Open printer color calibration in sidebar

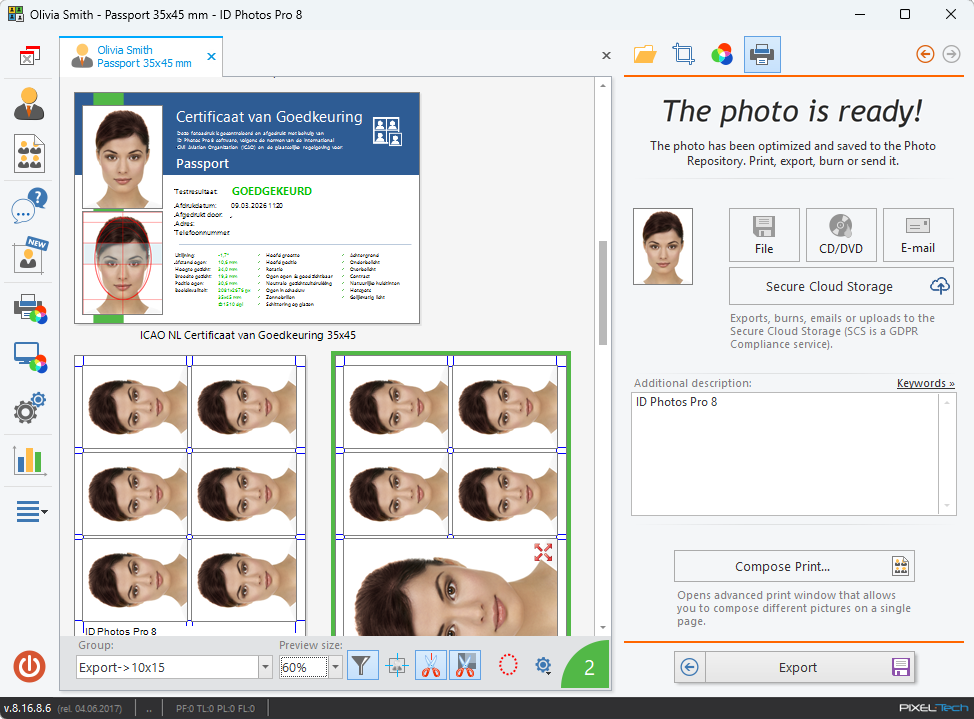click(29, 309)
